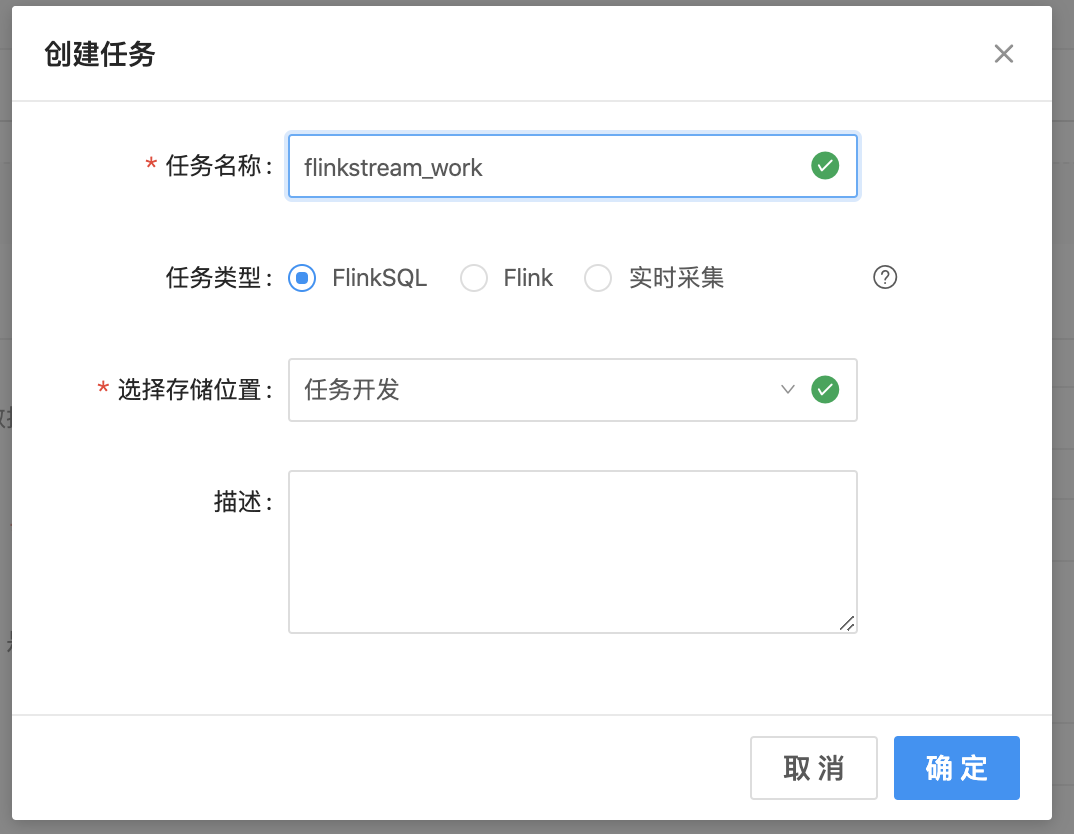The image size is (1074, 834).
Task: Select the Flink task type radio button
Action: [x=474, y=278]
